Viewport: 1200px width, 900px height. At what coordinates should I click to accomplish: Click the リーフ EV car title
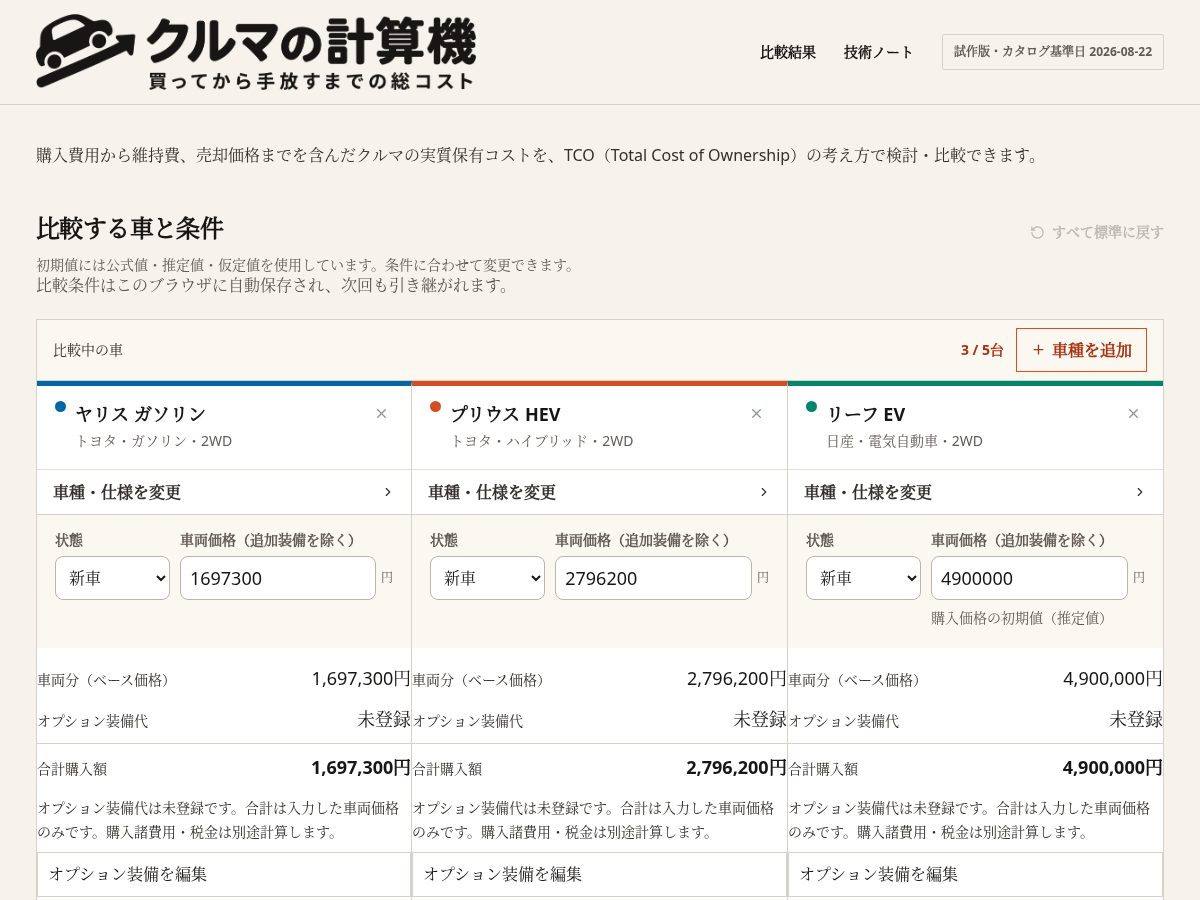click(x=866, y=414)
